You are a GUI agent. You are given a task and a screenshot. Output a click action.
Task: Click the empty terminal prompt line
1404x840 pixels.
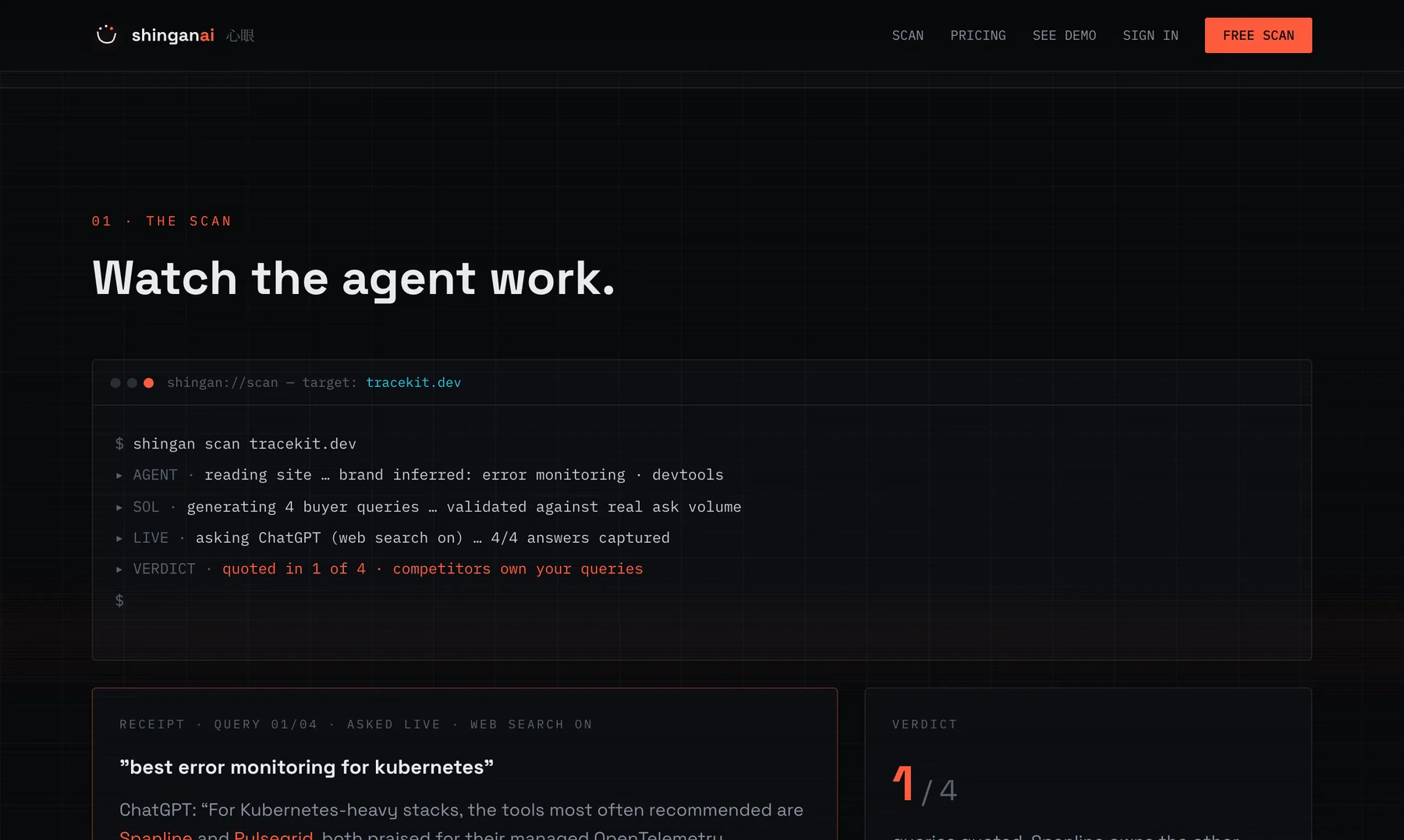point(119,601)
